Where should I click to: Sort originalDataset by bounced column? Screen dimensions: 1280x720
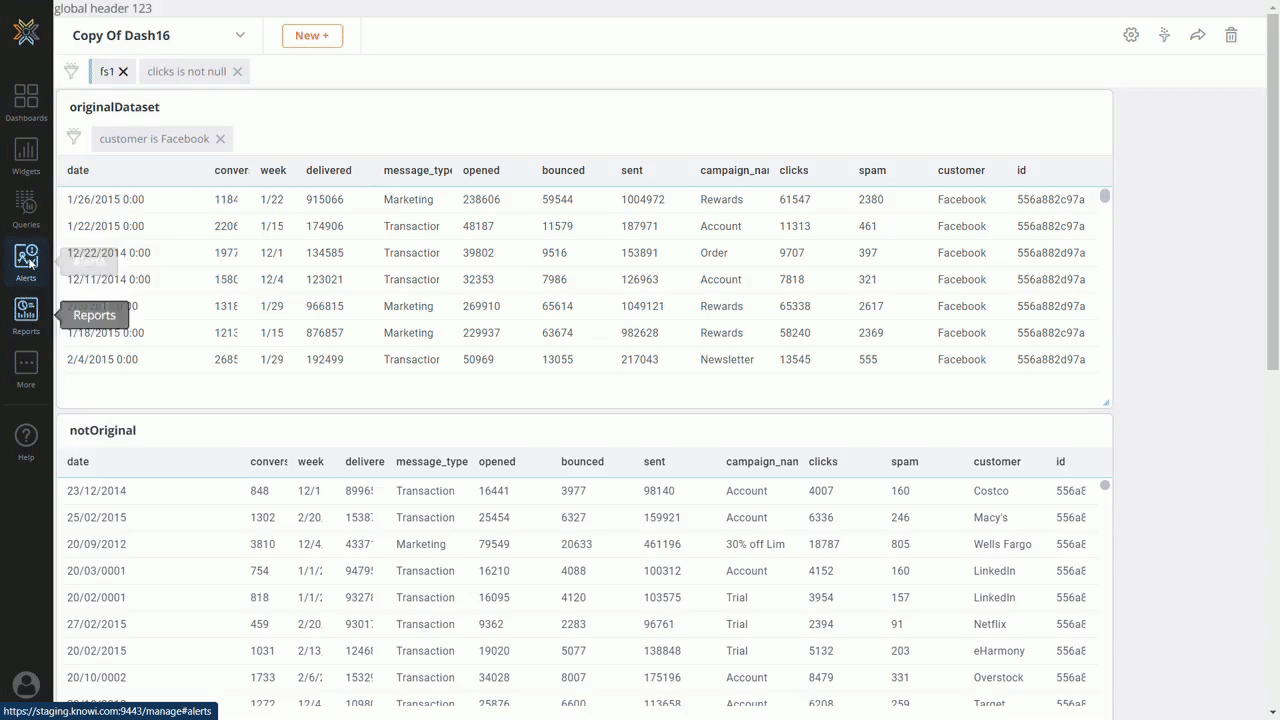pyautogui.click(x=563, y=170)
